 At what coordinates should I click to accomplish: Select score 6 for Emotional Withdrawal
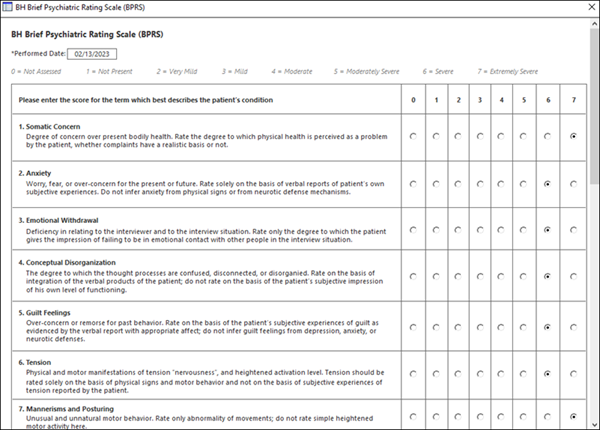548,230
